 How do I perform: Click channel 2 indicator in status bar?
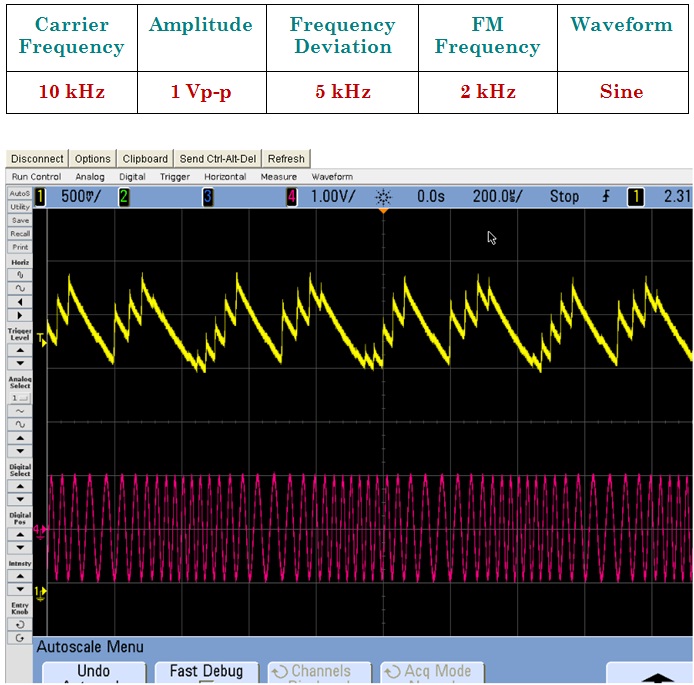click(x=124, y=196)
